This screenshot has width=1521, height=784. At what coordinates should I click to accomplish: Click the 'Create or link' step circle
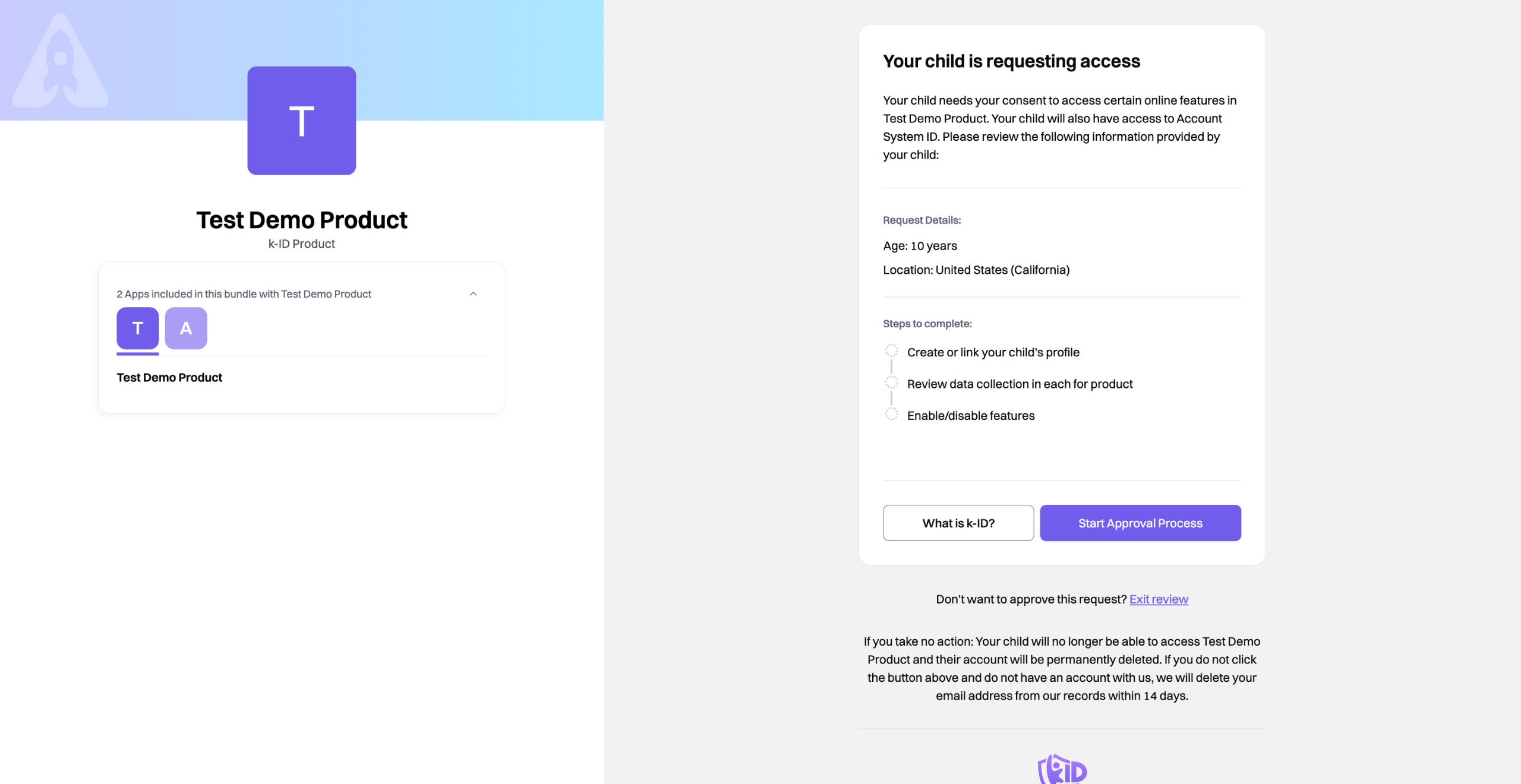[891, 351]
